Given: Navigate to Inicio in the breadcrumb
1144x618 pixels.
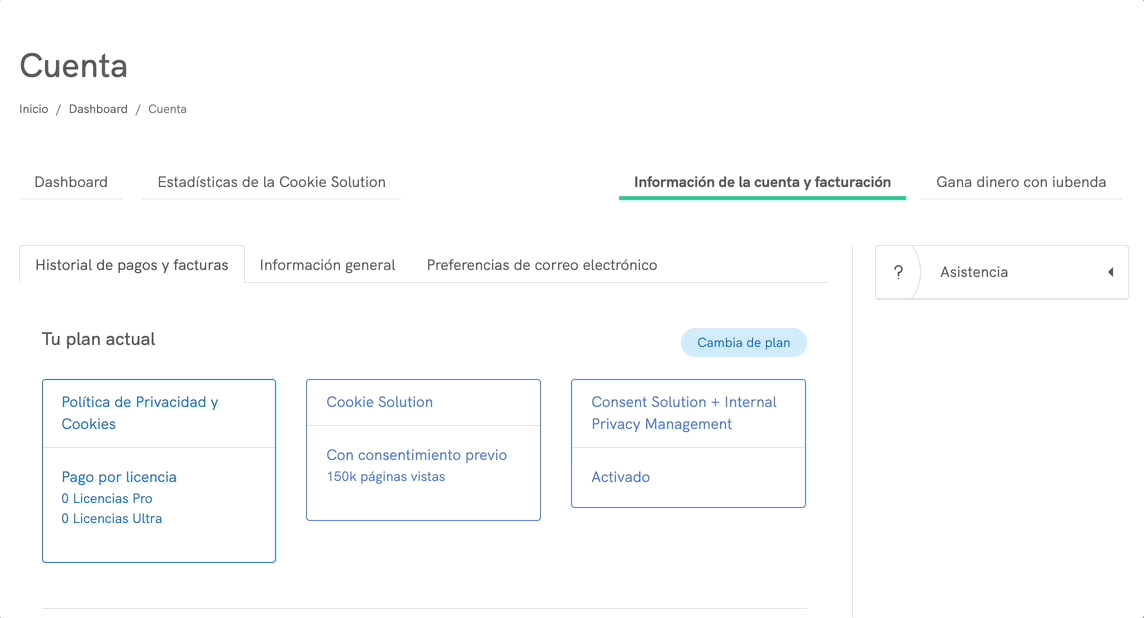Looking at the screenshot, I should click(x=34, y=109).
